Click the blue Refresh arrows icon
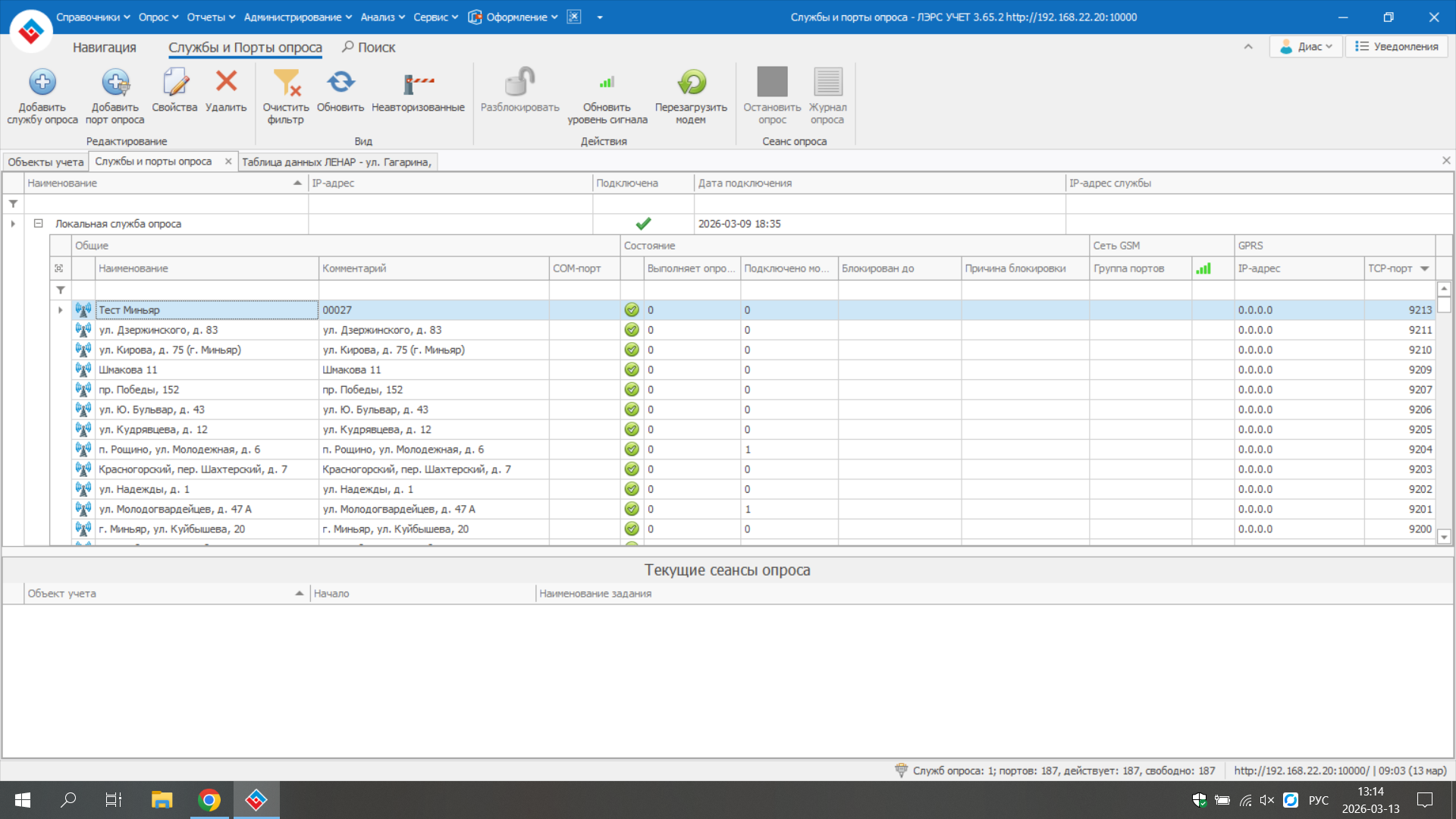The height and width of the screenshot is (819, 1456). (x=340, y=82)
